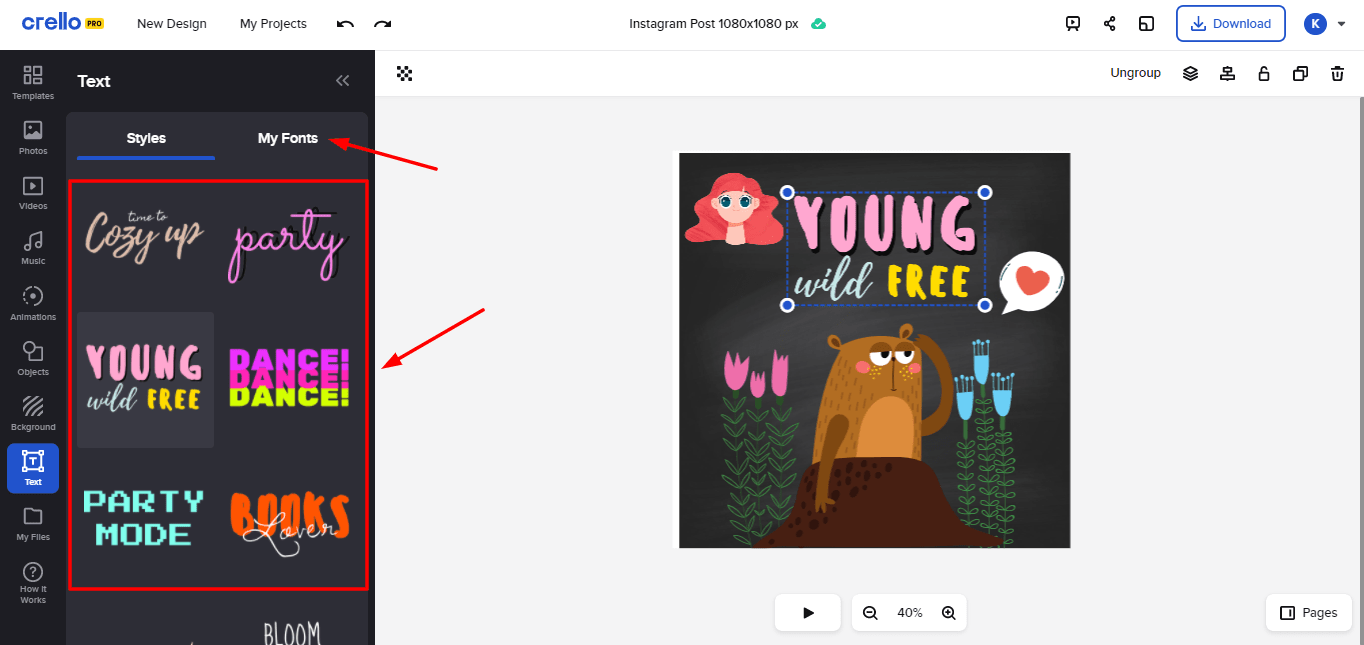
Task: Click the Ungroup button
Action: (x=1135, y=73)
